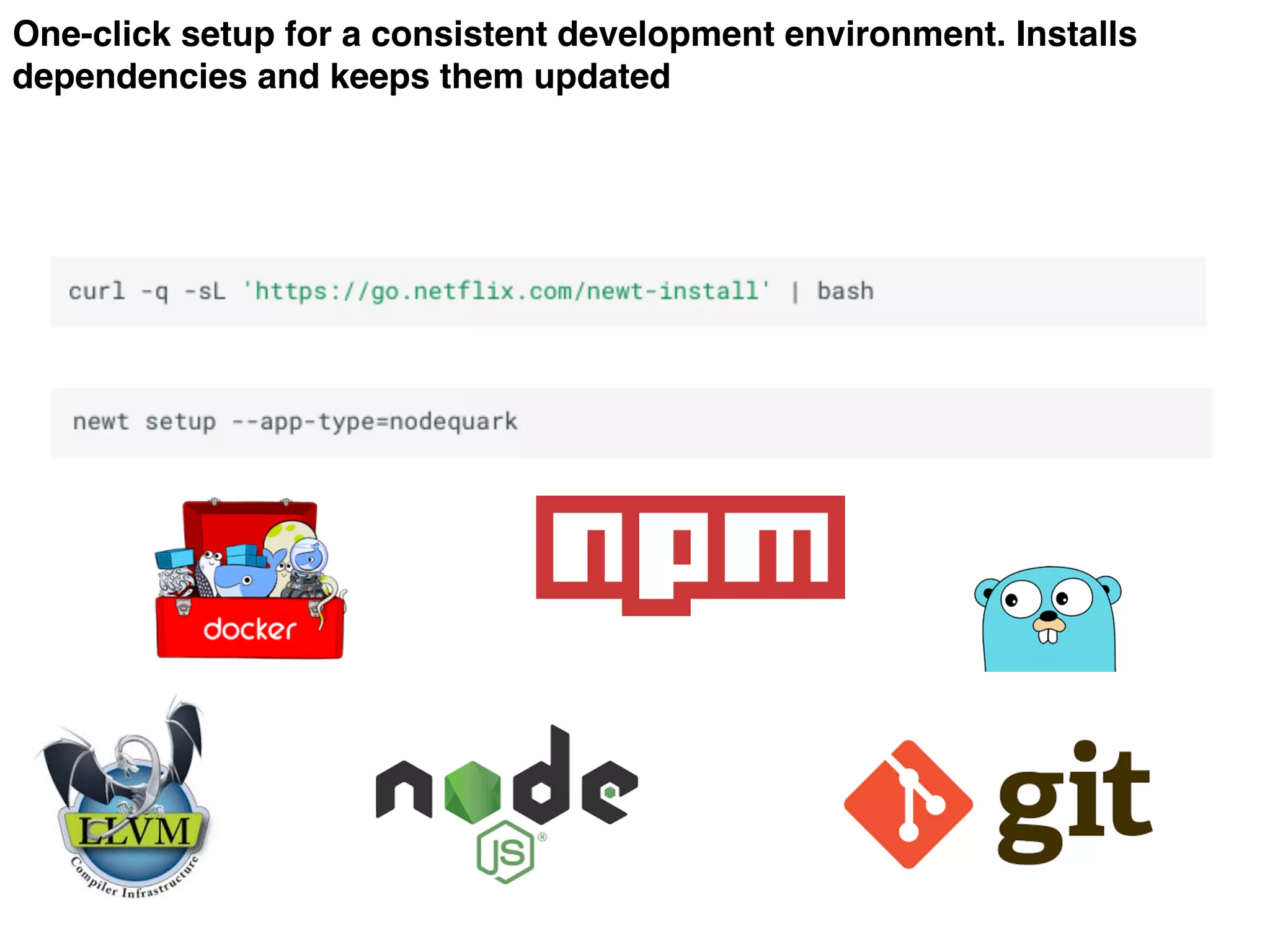The image size is (1270, 952).
Task: Click the brown 'git' wordmark
Action: 1075,803
